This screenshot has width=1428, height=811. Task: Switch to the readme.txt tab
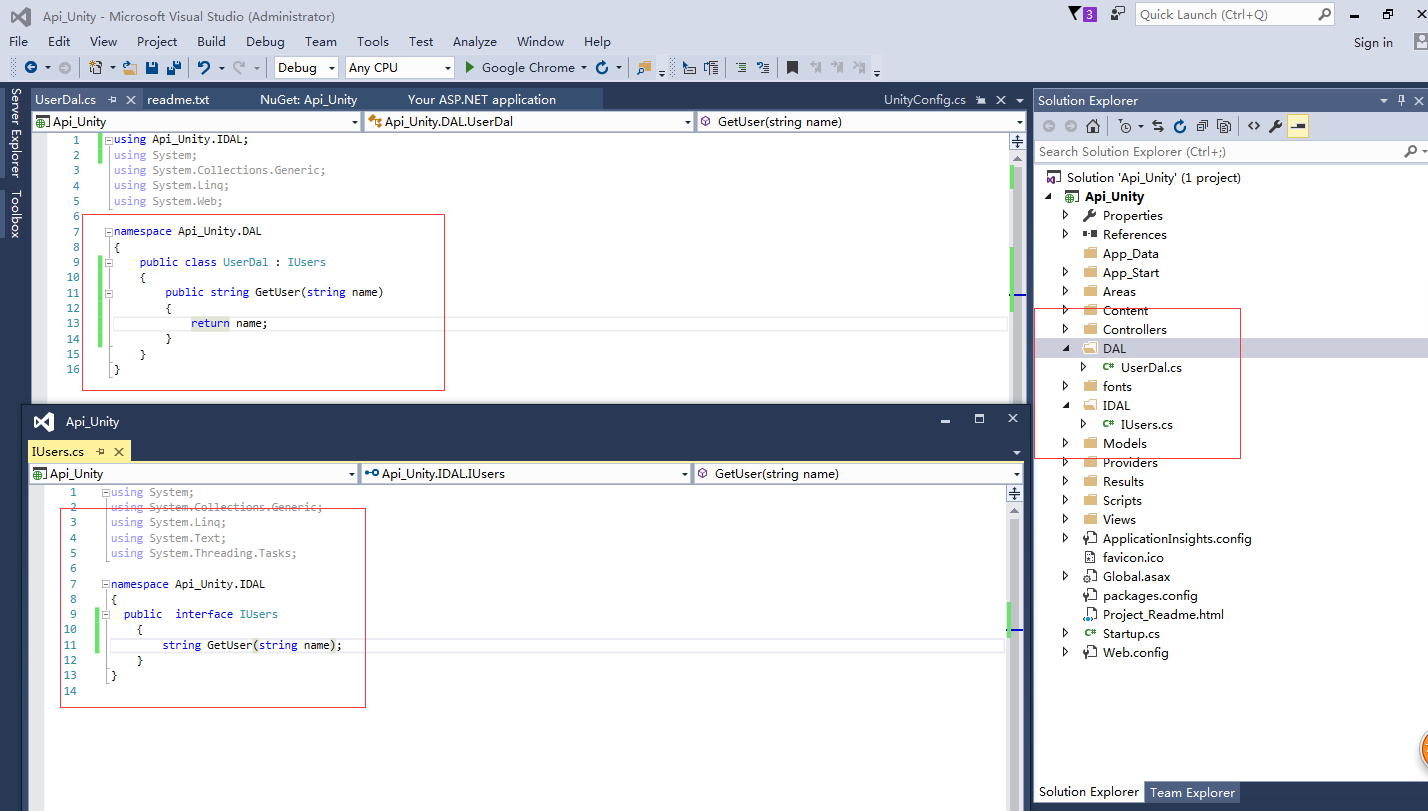(178, 100)
